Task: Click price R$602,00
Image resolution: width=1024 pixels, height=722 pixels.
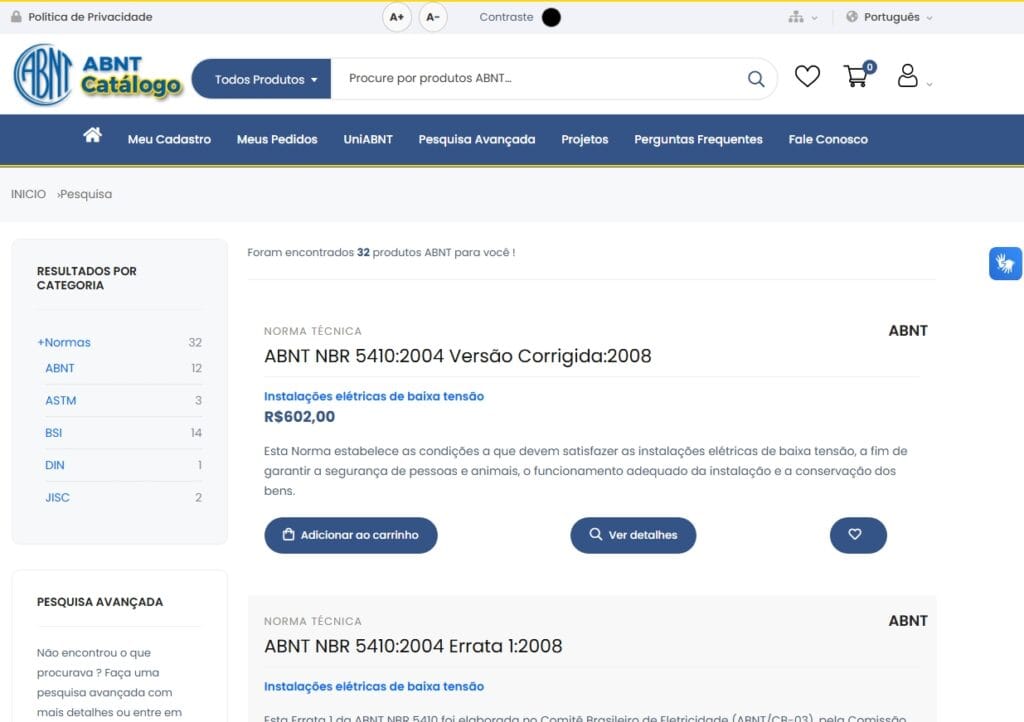Action: point(299,416)
